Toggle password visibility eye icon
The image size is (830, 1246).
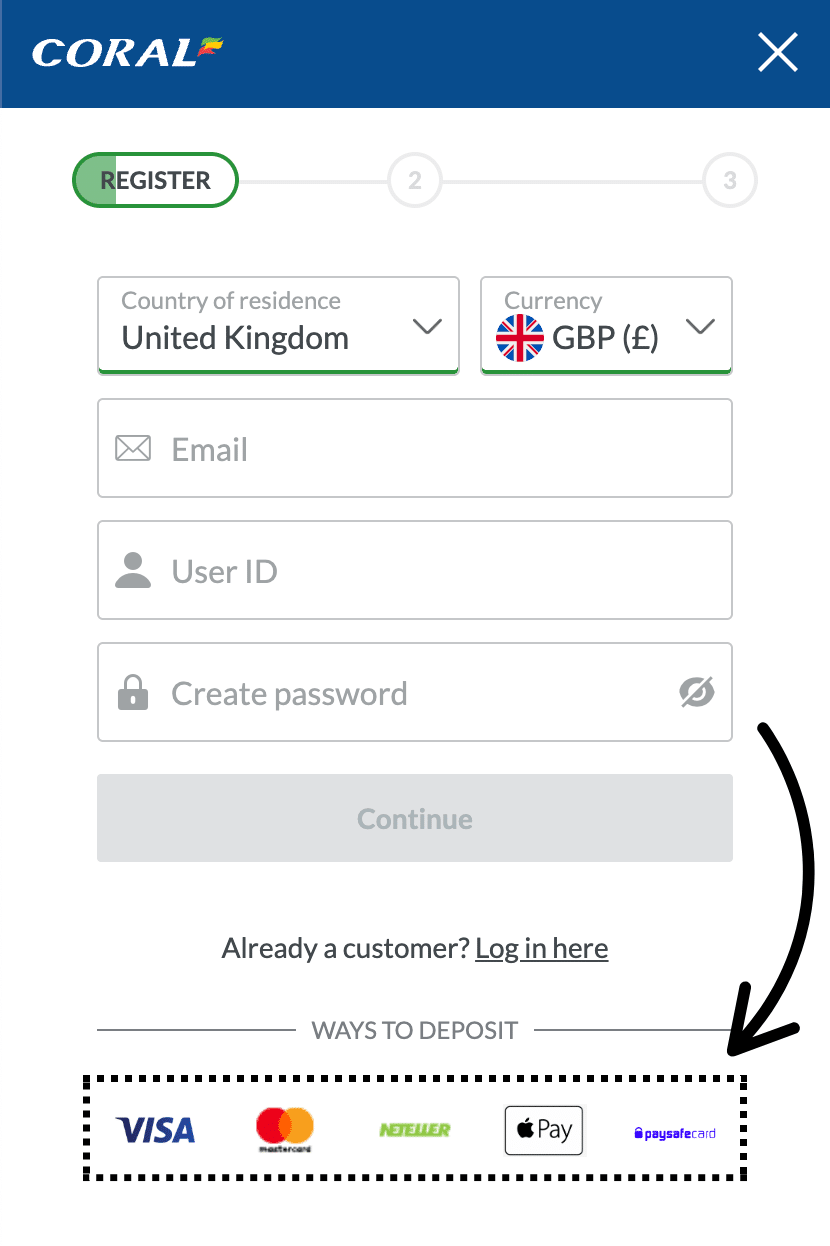coord(697,692)
